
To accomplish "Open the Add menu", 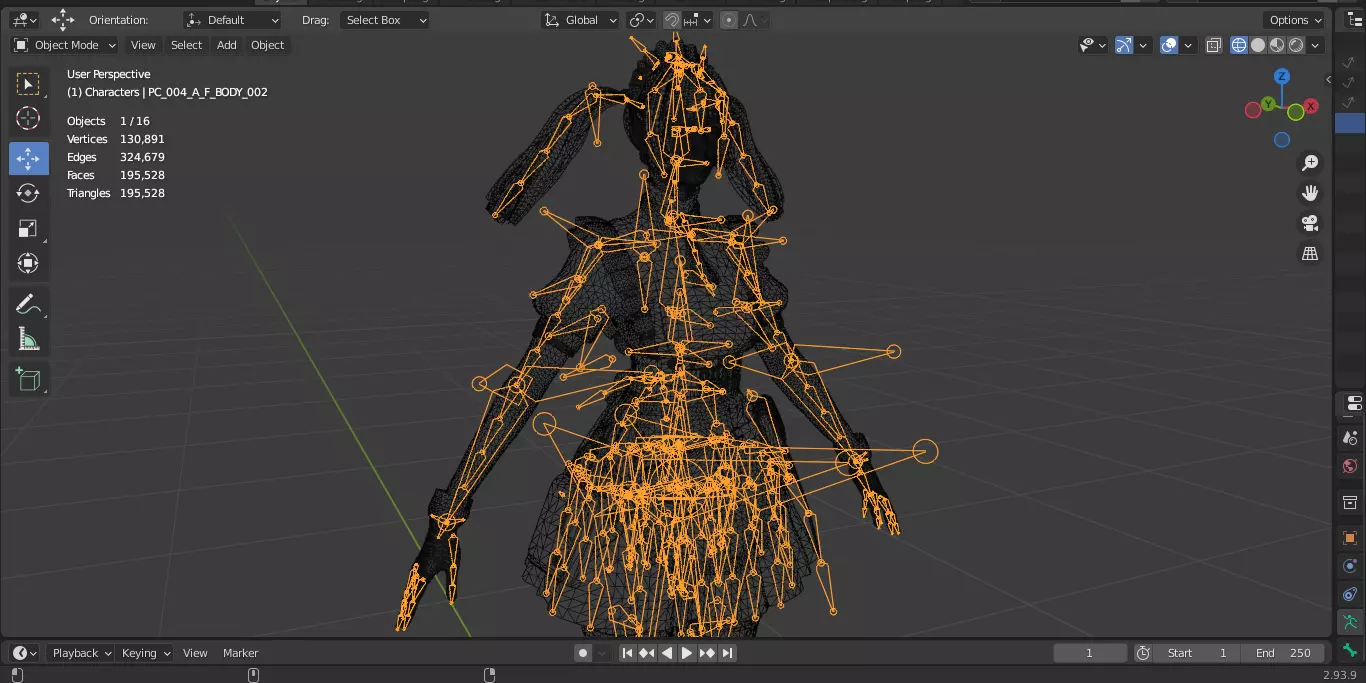I will pos(227,45).
